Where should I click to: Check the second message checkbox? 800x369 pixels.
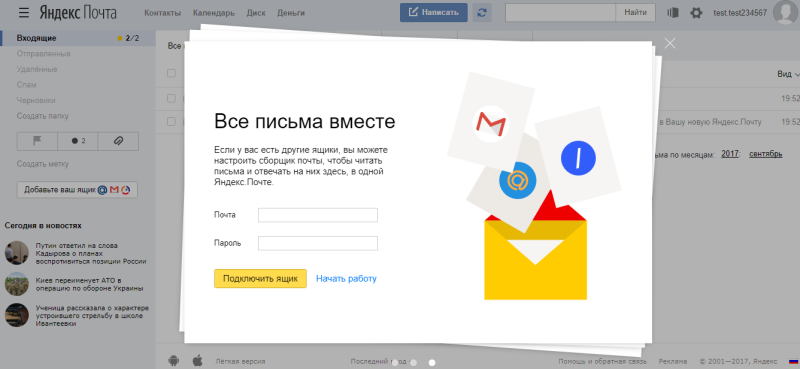171,121
